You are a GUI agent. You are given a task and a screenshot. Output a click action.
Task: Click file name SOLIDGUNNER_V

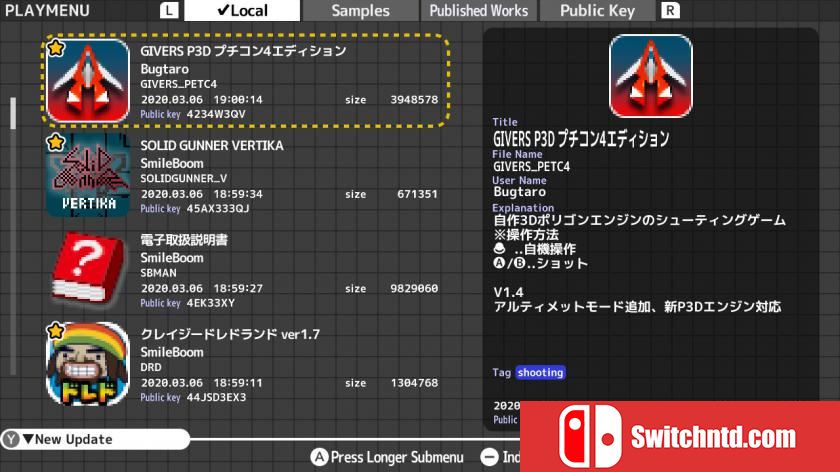click(x=184, y=178)
